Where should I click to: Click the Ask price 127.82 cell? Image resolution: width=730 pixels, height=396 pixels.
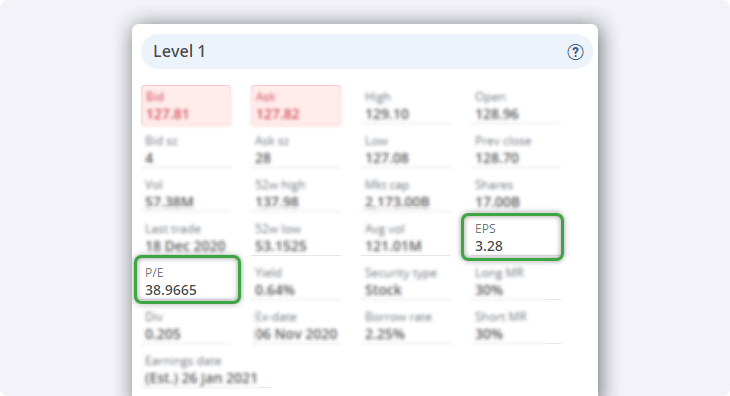pos(296,106)
